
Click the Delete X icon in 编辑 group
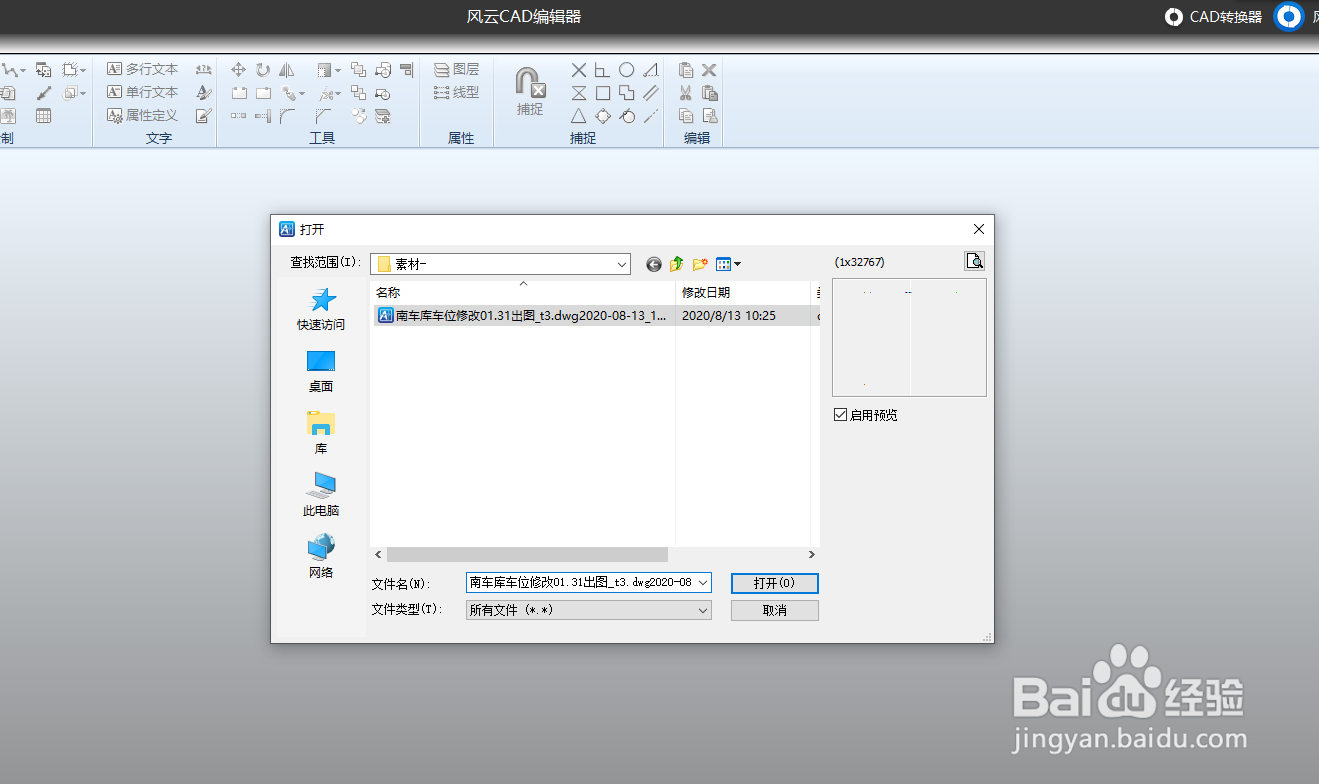(709, 70)
